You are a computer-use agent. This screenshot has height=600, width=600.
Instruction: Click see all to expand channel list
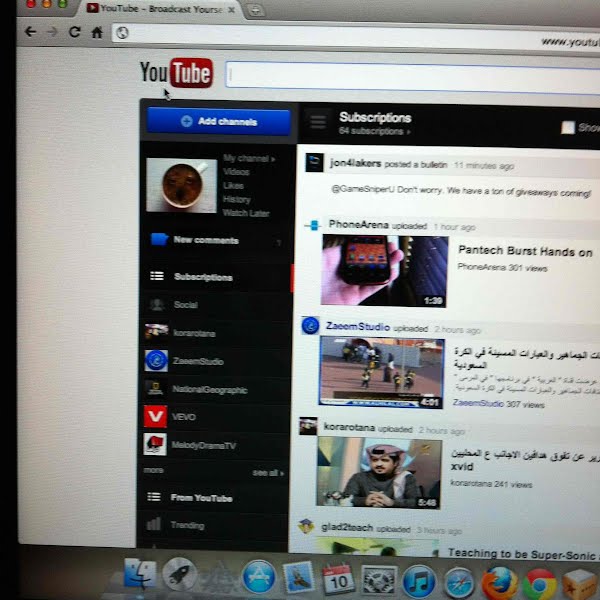click(x=267, y=471)
